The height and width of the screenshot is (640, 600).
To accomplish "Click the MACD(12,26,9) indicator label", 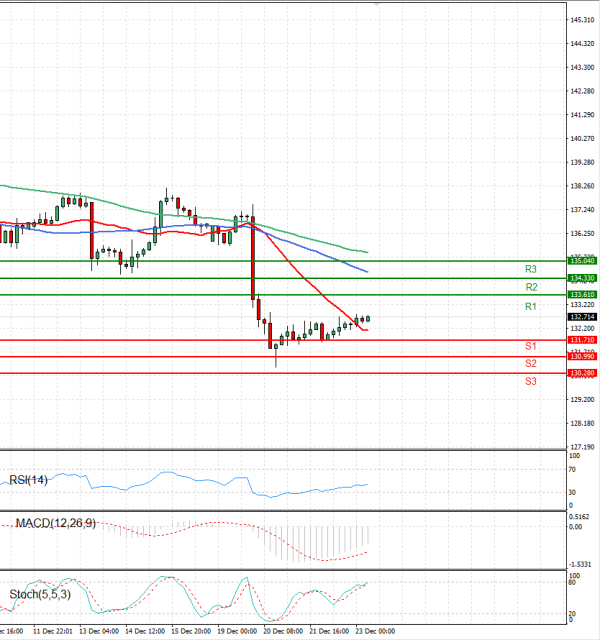I will point(56,523).
